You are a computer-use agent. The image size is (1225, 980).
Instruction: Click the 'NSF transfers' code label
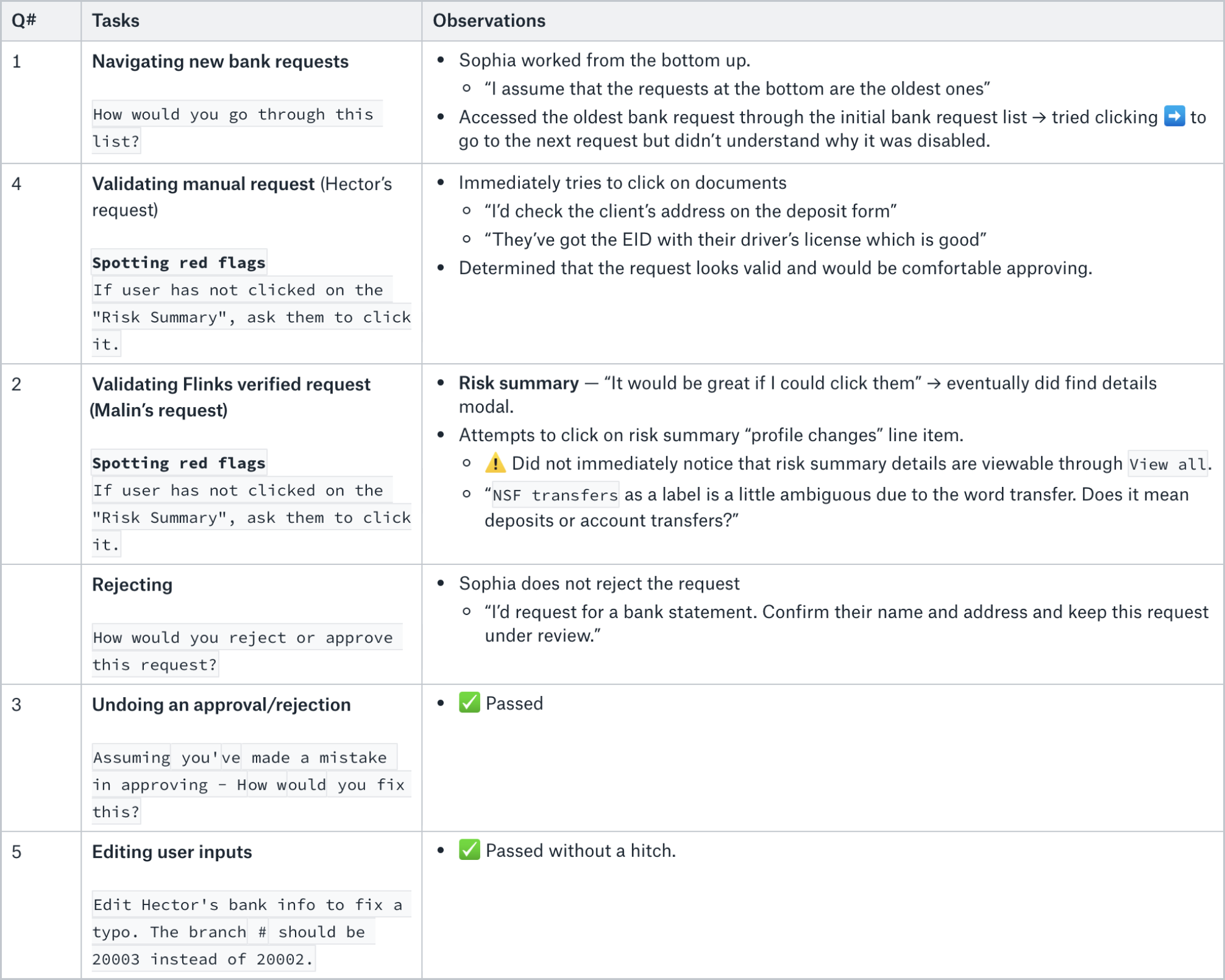click(x=555, y=495)
